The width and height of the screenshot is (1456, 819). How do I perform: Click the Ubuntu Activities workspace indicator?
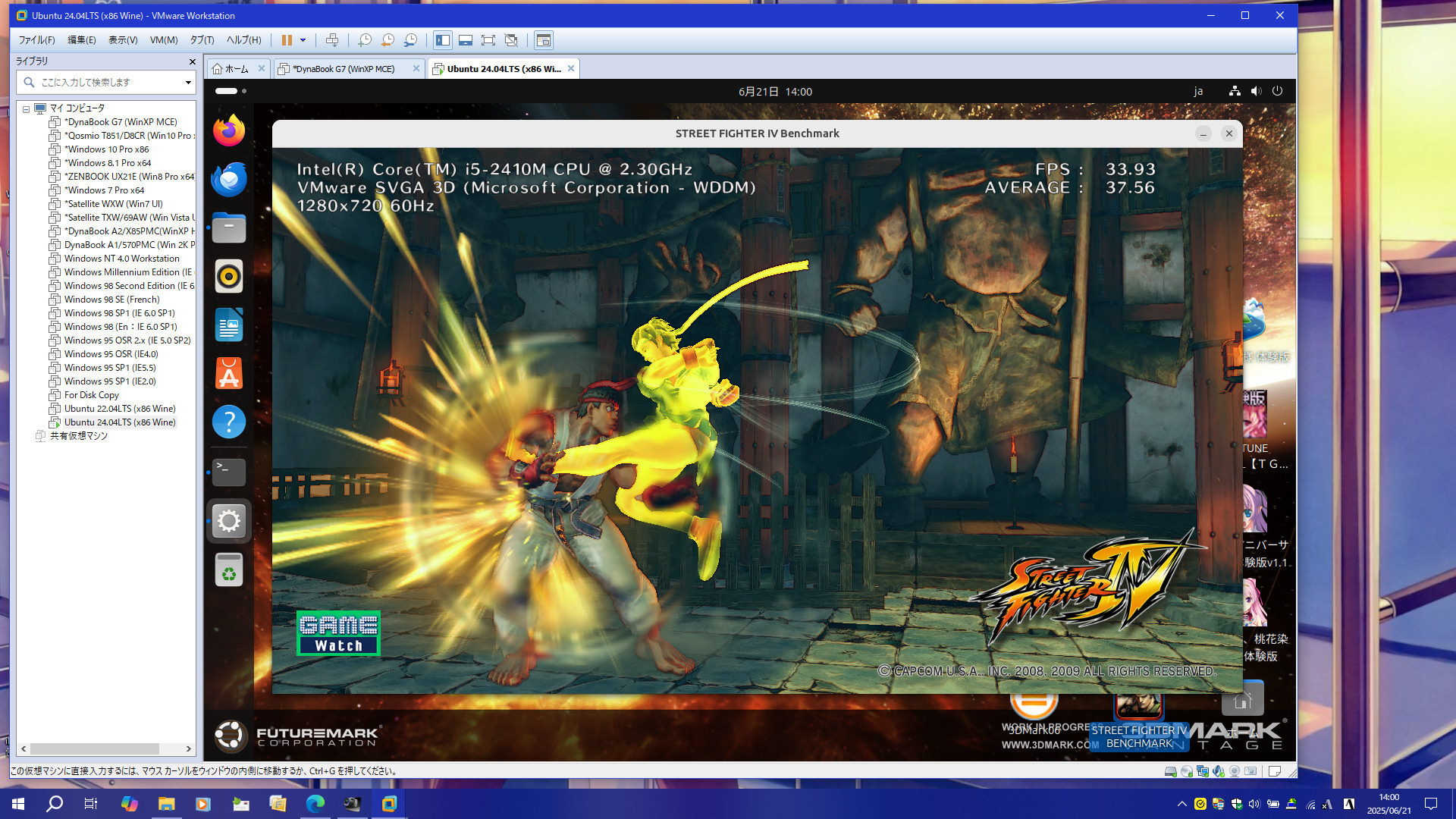231,91
